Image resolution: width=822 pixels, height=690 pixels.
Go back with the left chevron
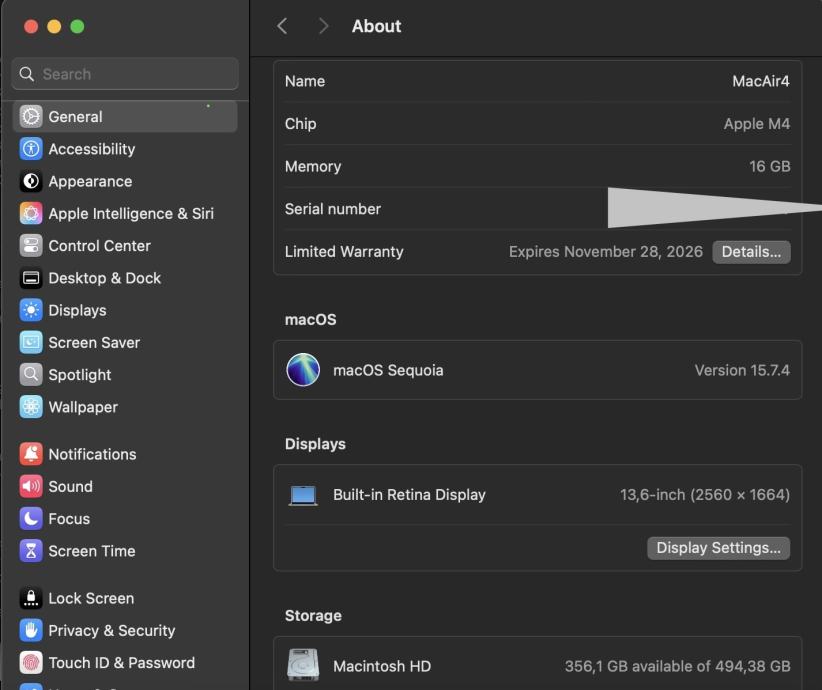[x=282, y=27]
